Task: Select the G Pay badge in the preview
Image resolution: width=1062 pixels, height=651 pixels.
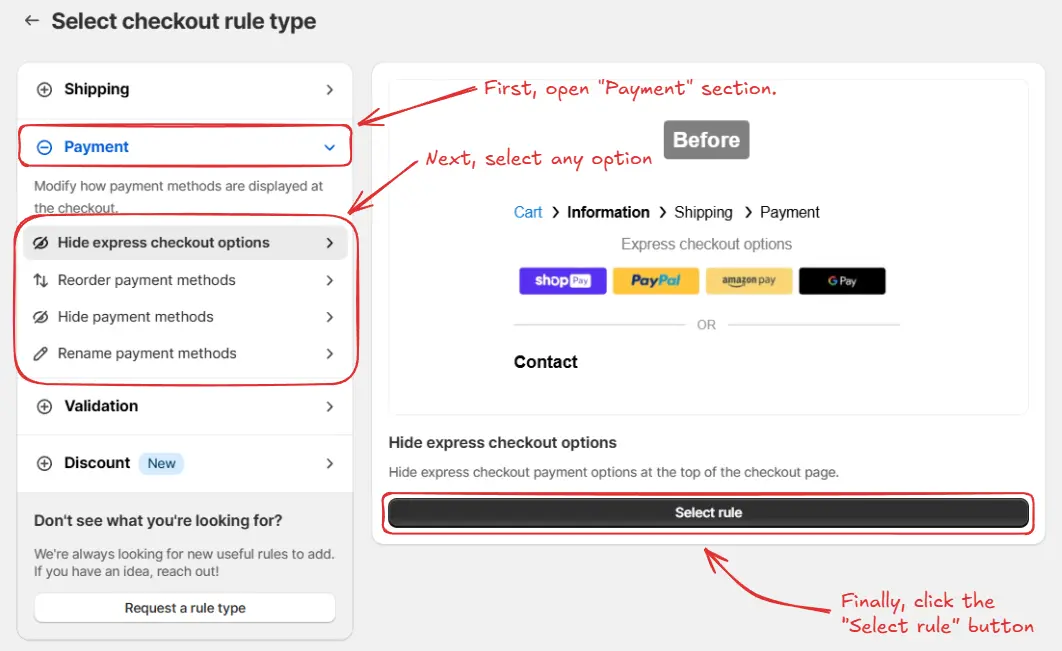Action: (842, 281)
